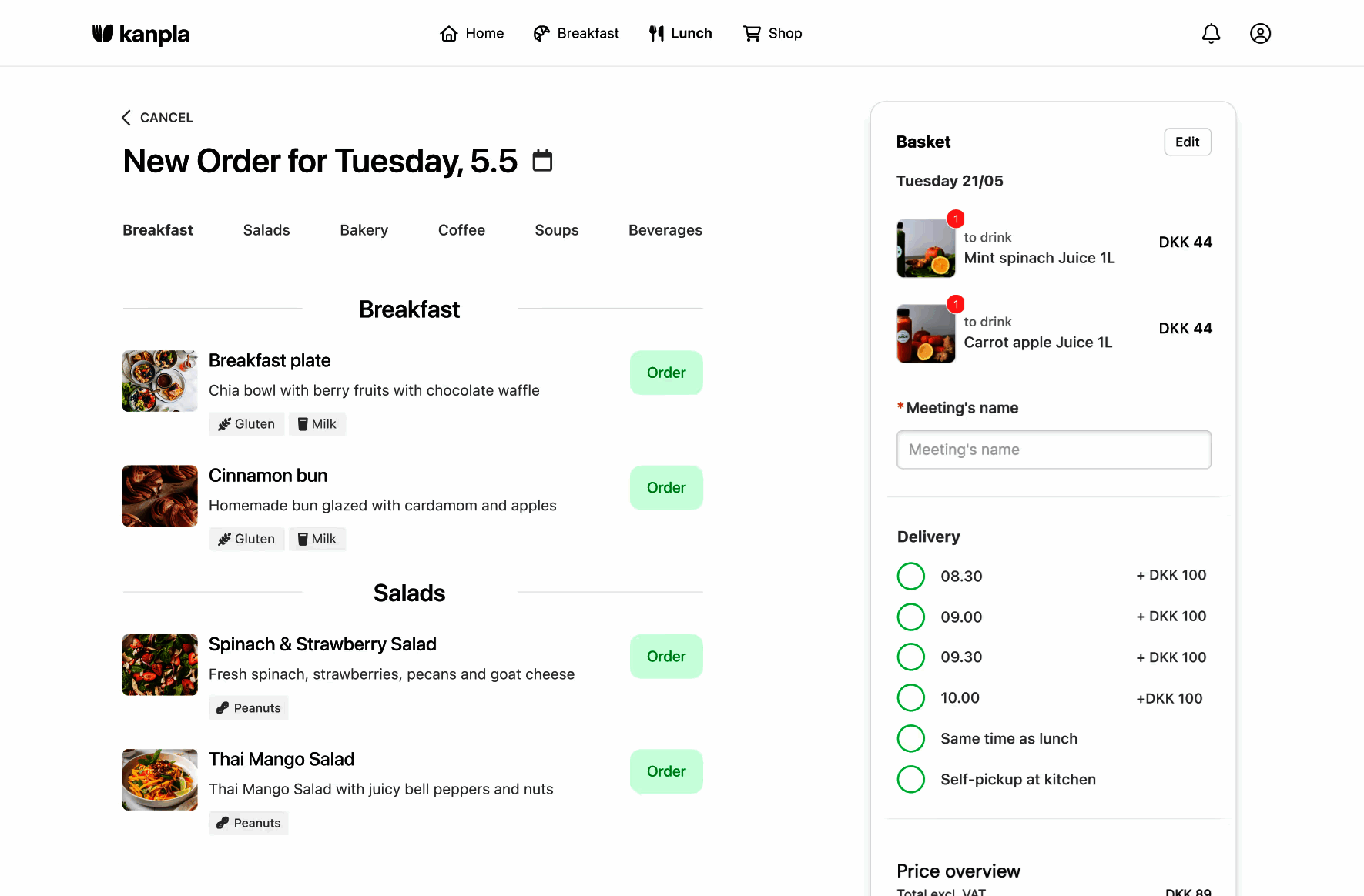
Task: Order the Cinnamon bun
Action: (x=666, y=487)
